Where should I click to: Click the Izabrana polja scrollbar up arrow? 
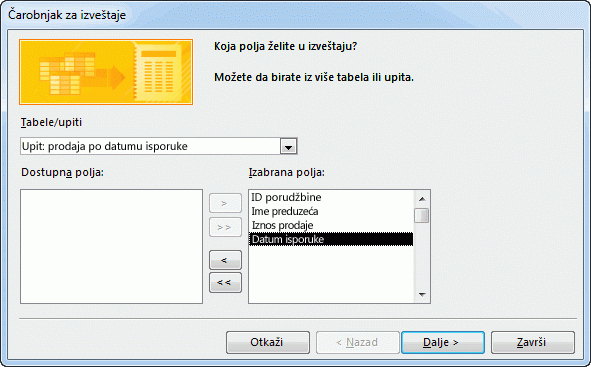422,199
